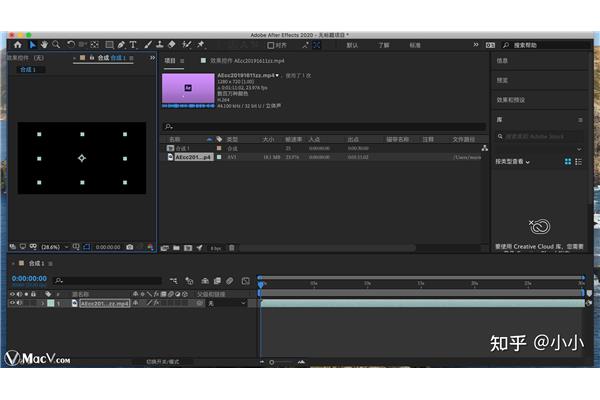Open the graph editor icon in timeline
The height and width of the screenshot is (400, 600).
pos(246,281)
